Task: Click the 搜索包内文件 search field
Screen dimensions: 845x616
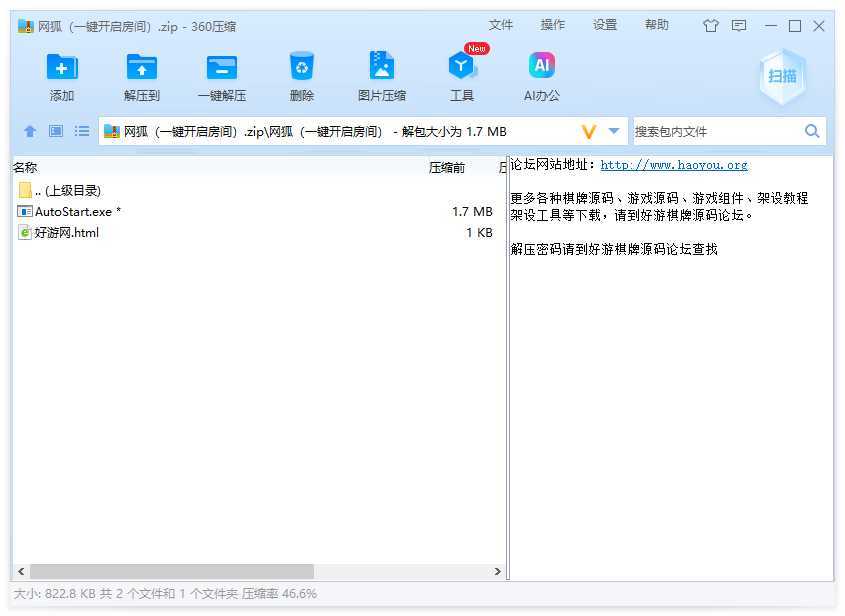Action: point(715,131)
